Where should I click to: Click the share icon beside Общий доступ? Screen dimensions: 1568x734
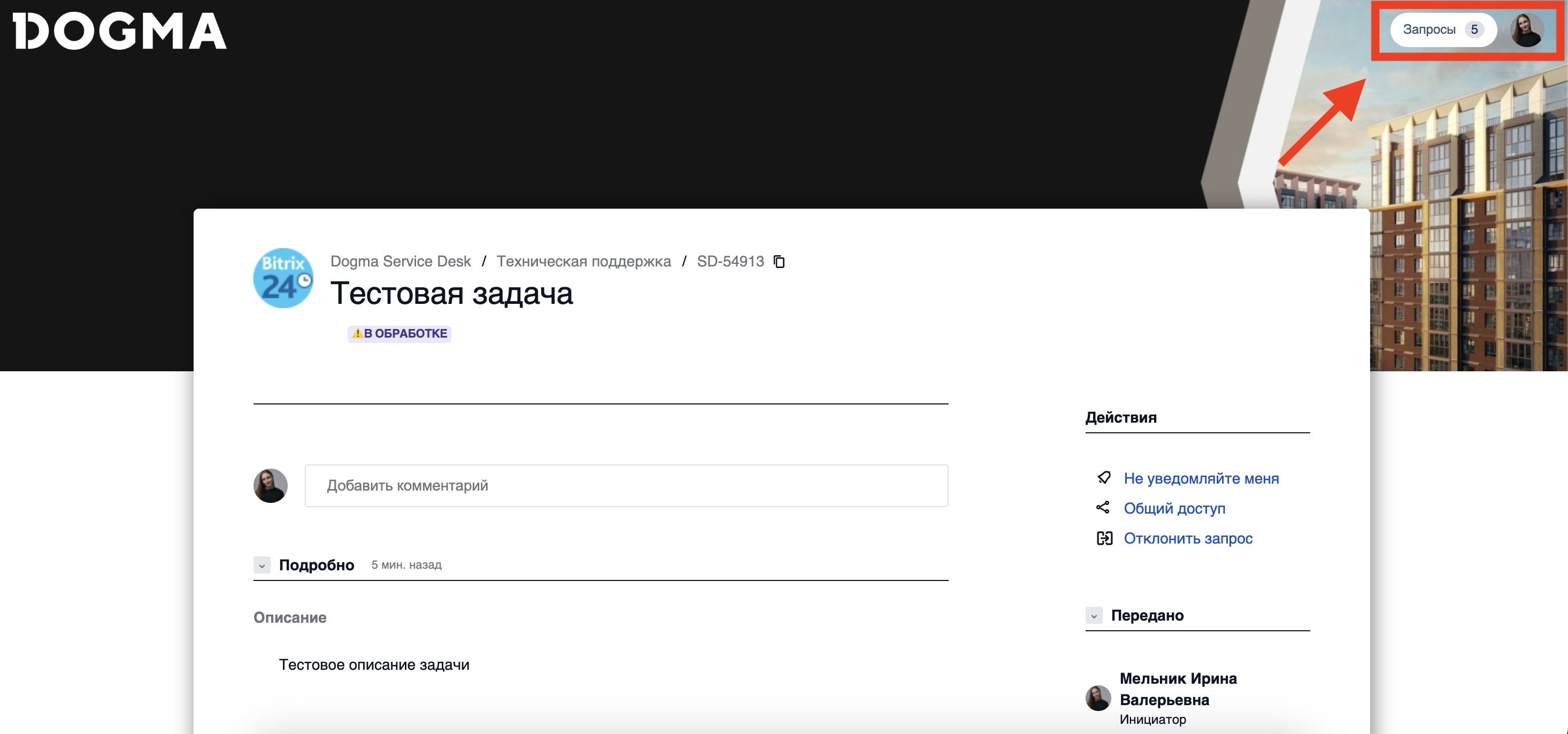pos(1104,508)
